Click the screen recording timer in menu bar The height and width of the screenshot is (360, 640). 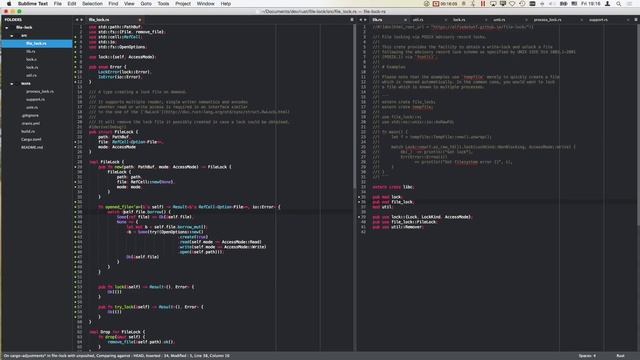(445, 4)
